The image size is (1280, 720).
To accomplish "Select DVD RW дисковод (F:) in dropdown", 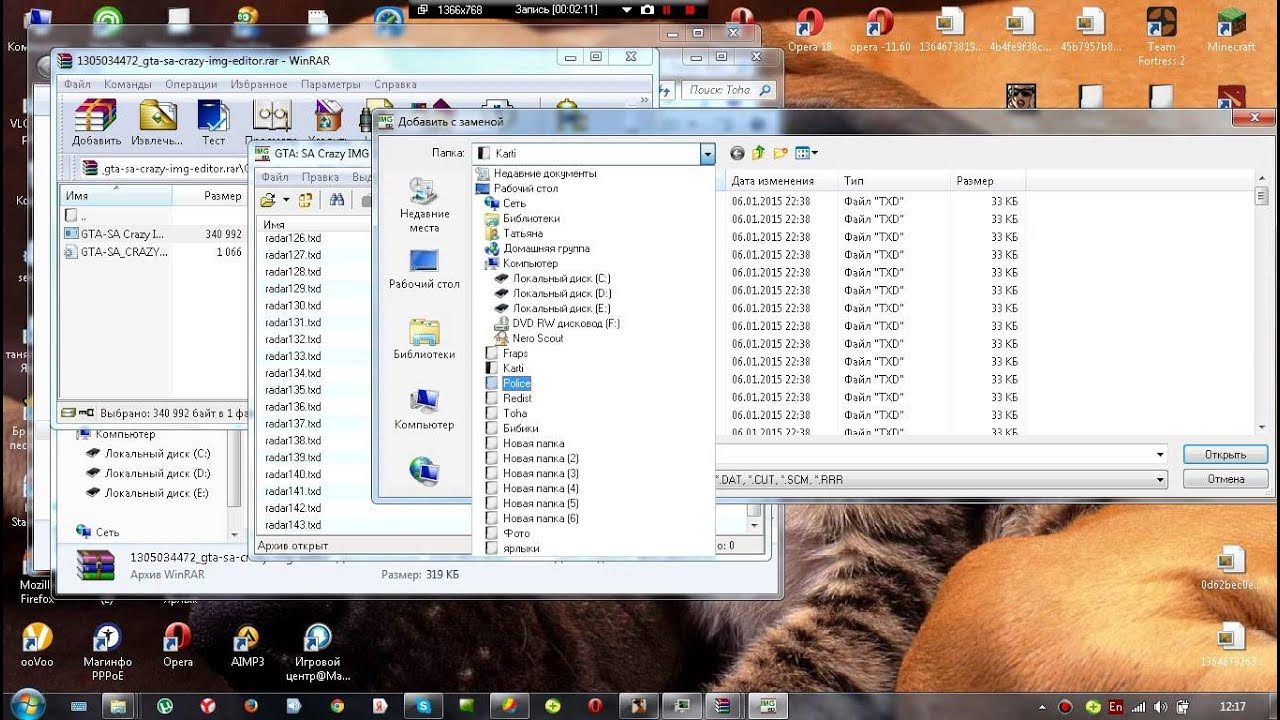I will tap(565, 323).
